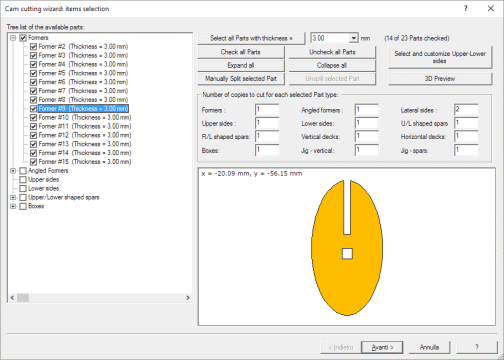Click the 3D Preview button

coord(440,79)
